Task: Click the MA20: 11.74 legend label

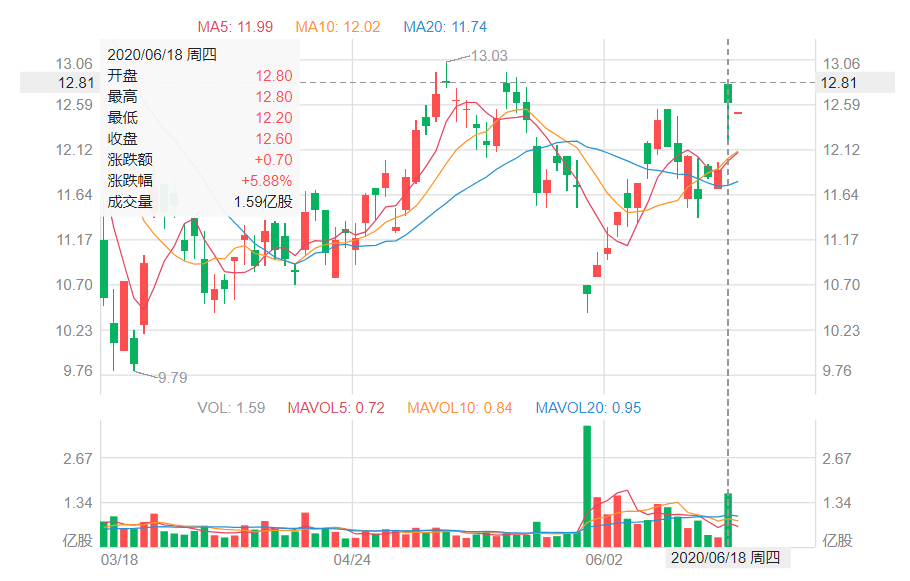Action: (445, 27)
